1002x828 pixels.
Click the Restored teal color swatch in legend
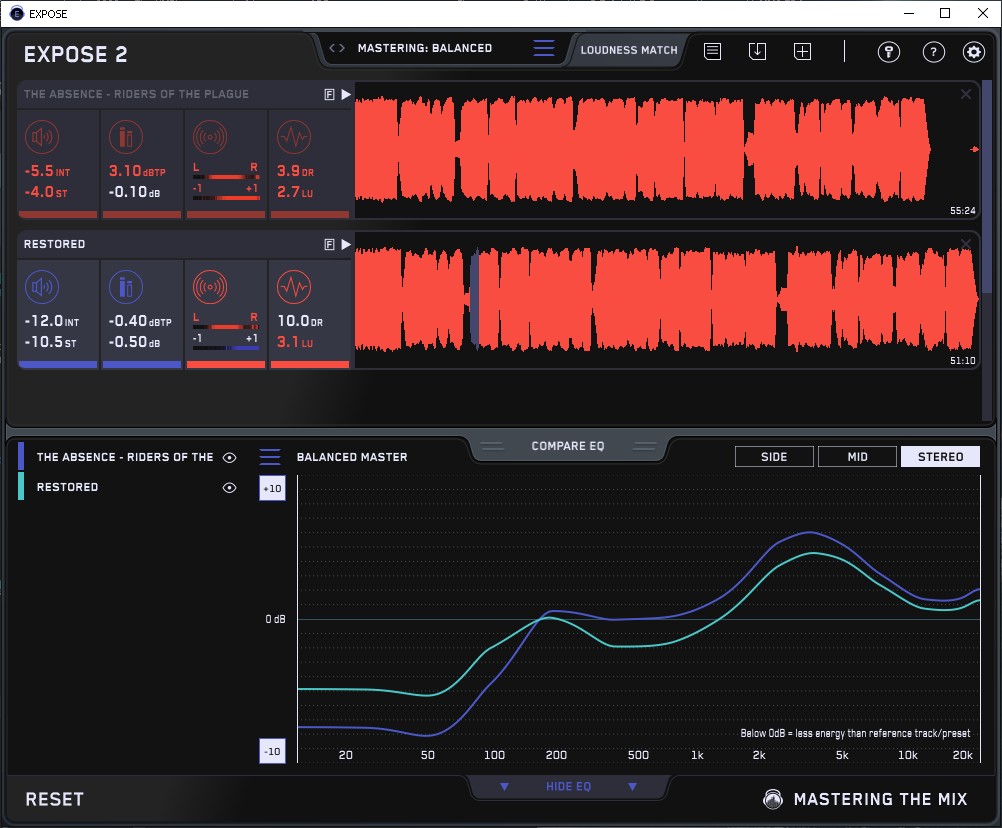click(21, 486)
